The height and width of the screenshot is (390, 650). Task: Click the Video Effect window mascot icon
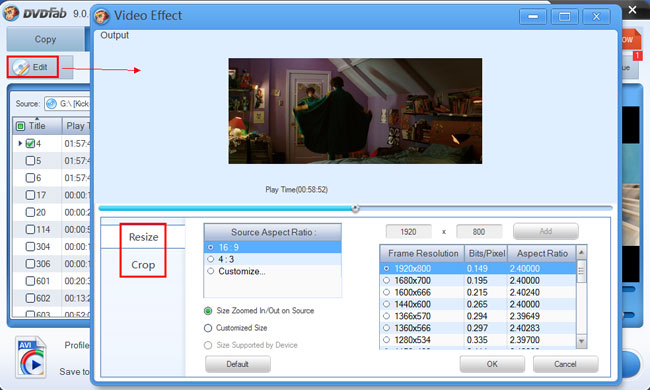[102, 16]
